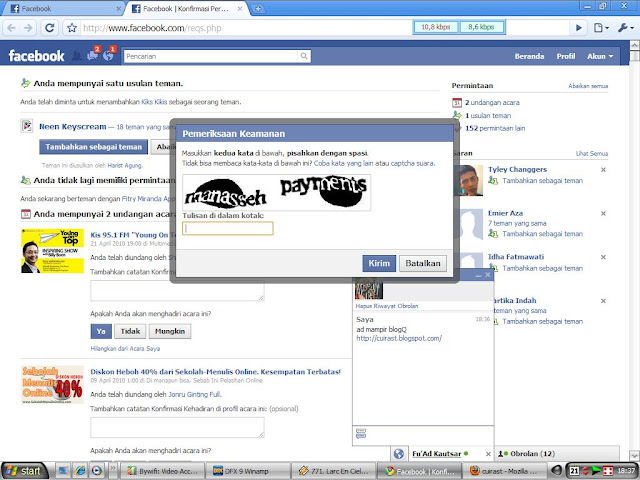Image resolution: width=640 pixels, height=480 pixels.
Task: Switch to the cuirast - Mozilla taskbar item
Action: coord(503,471)
